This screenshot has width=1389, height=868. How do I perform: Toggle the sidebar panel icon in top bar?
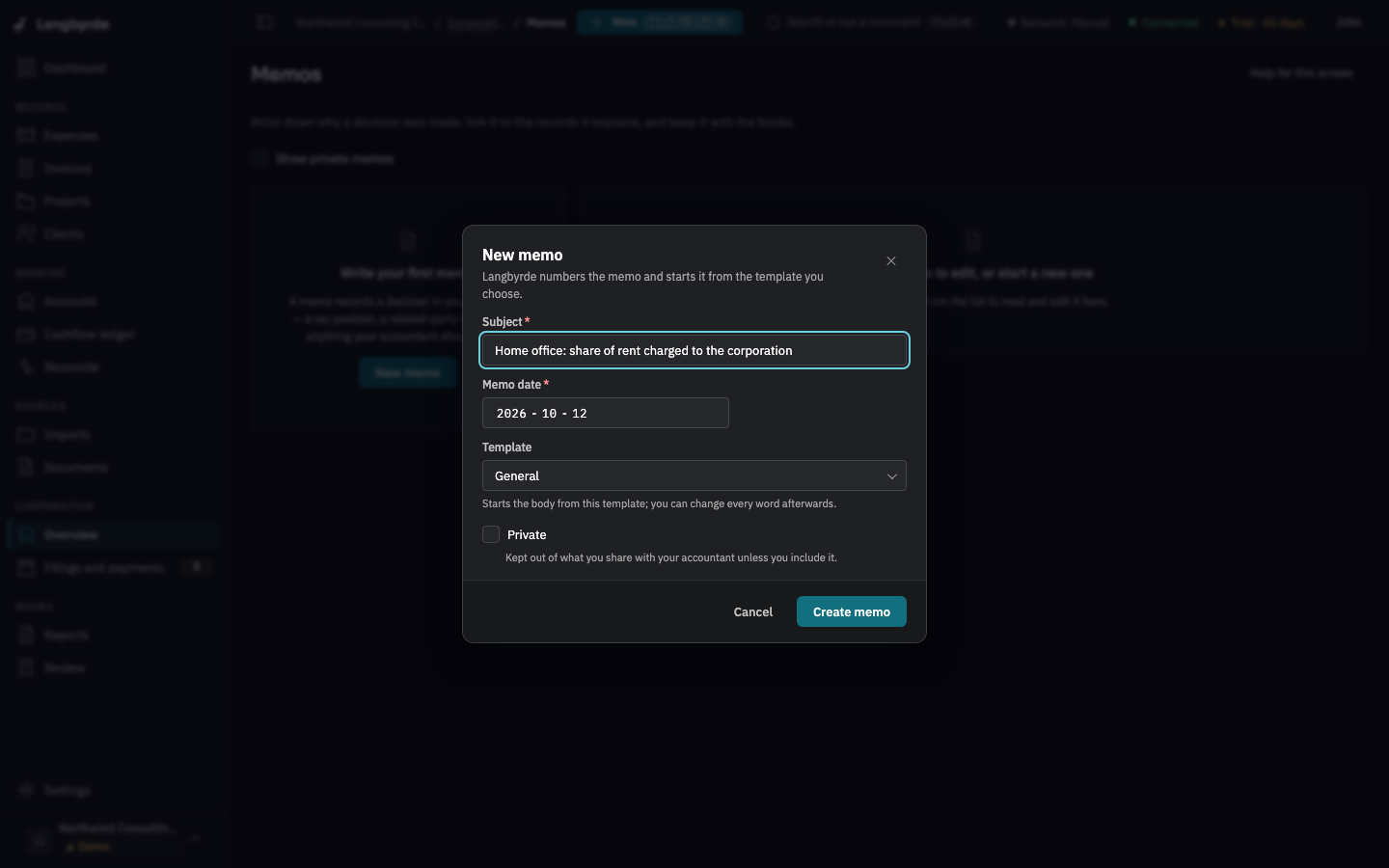[264, 22]
